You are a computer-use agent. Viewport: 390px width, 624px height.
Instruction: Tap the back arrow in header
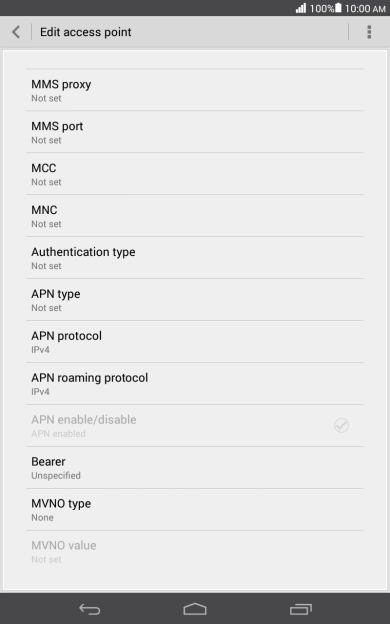pyautogui.click(x=16, y=32)
